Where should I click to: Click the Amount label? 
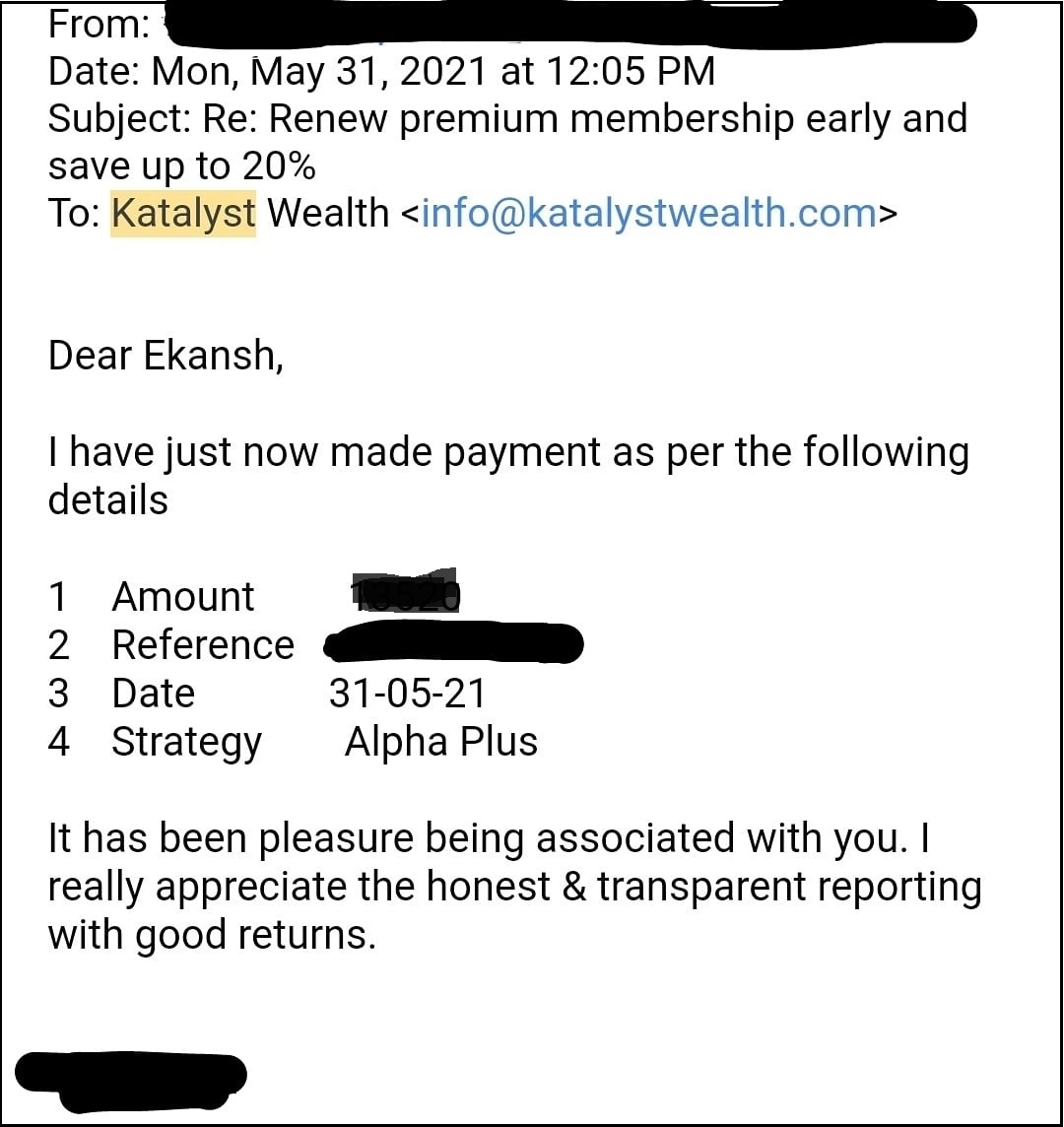[183, 597]
